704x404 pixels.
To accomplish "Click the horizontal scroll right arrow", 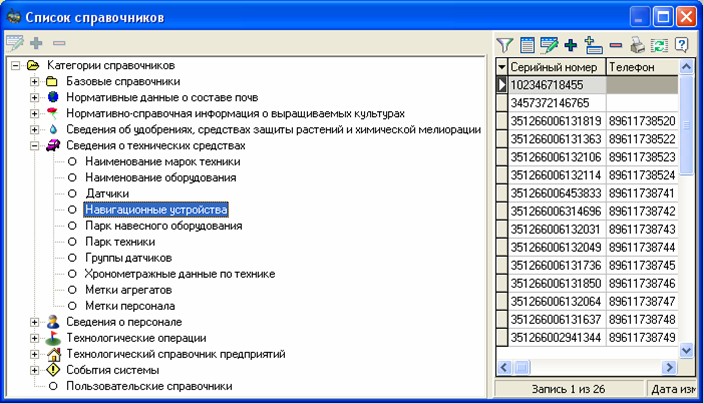I will pos(669,368).
